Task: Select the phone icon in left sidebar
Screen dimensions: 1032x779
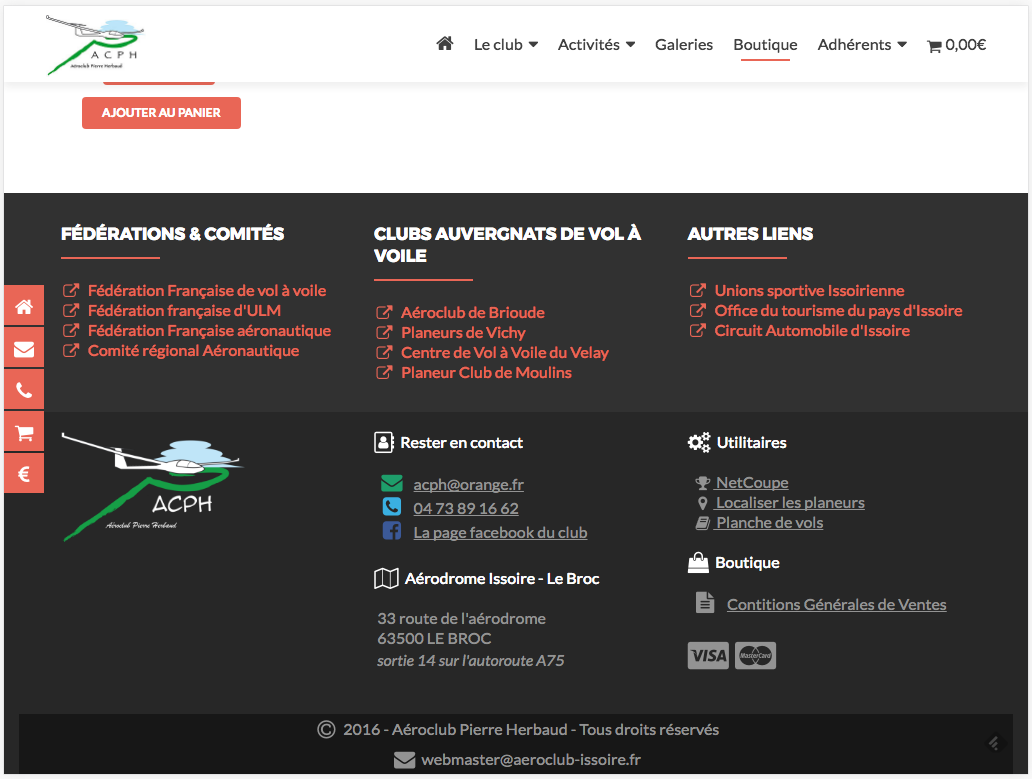Action: click(24, 391)
